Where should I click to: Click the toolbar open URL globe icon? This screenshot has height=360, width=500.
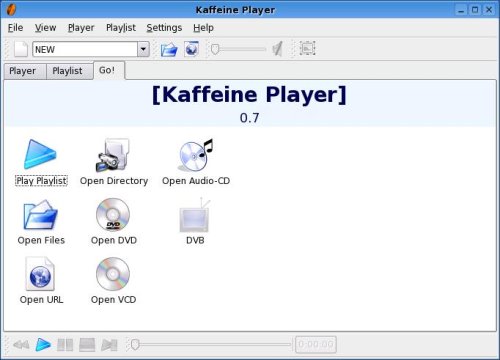pyautogui.click(x=192, y=49)
